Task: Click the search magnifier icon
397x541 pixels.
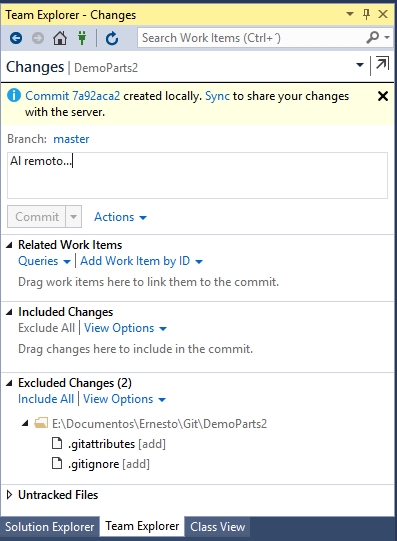Action: tap(373, 38)
